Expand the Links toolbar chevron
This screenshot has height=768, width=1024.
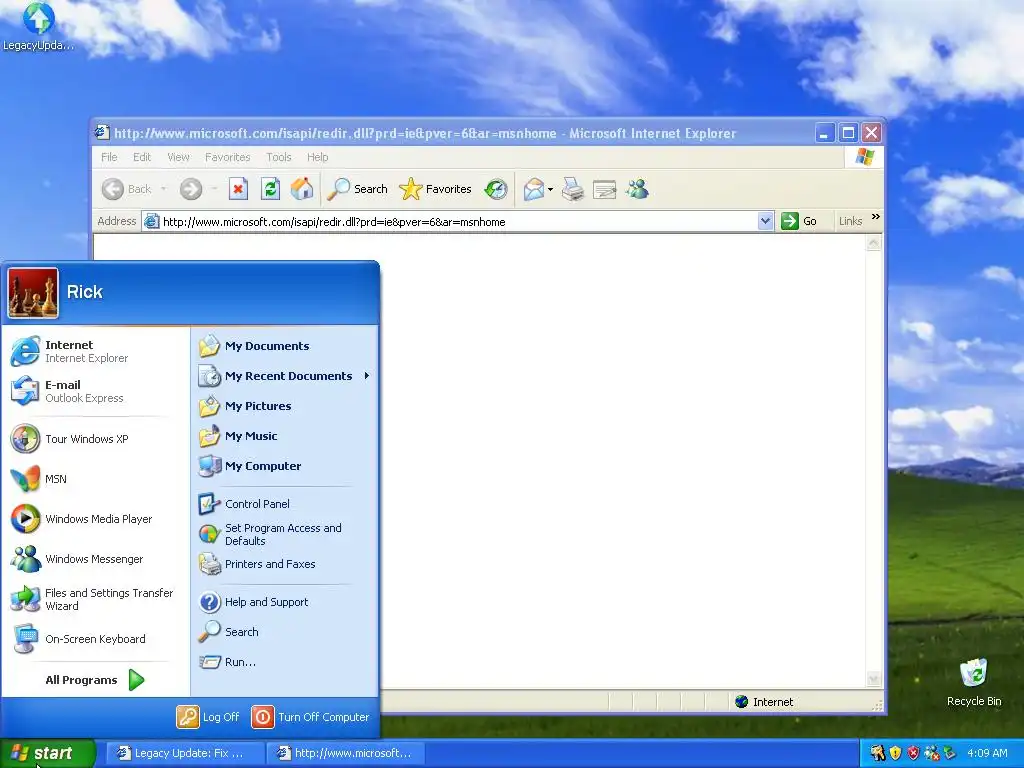(876, 217)
